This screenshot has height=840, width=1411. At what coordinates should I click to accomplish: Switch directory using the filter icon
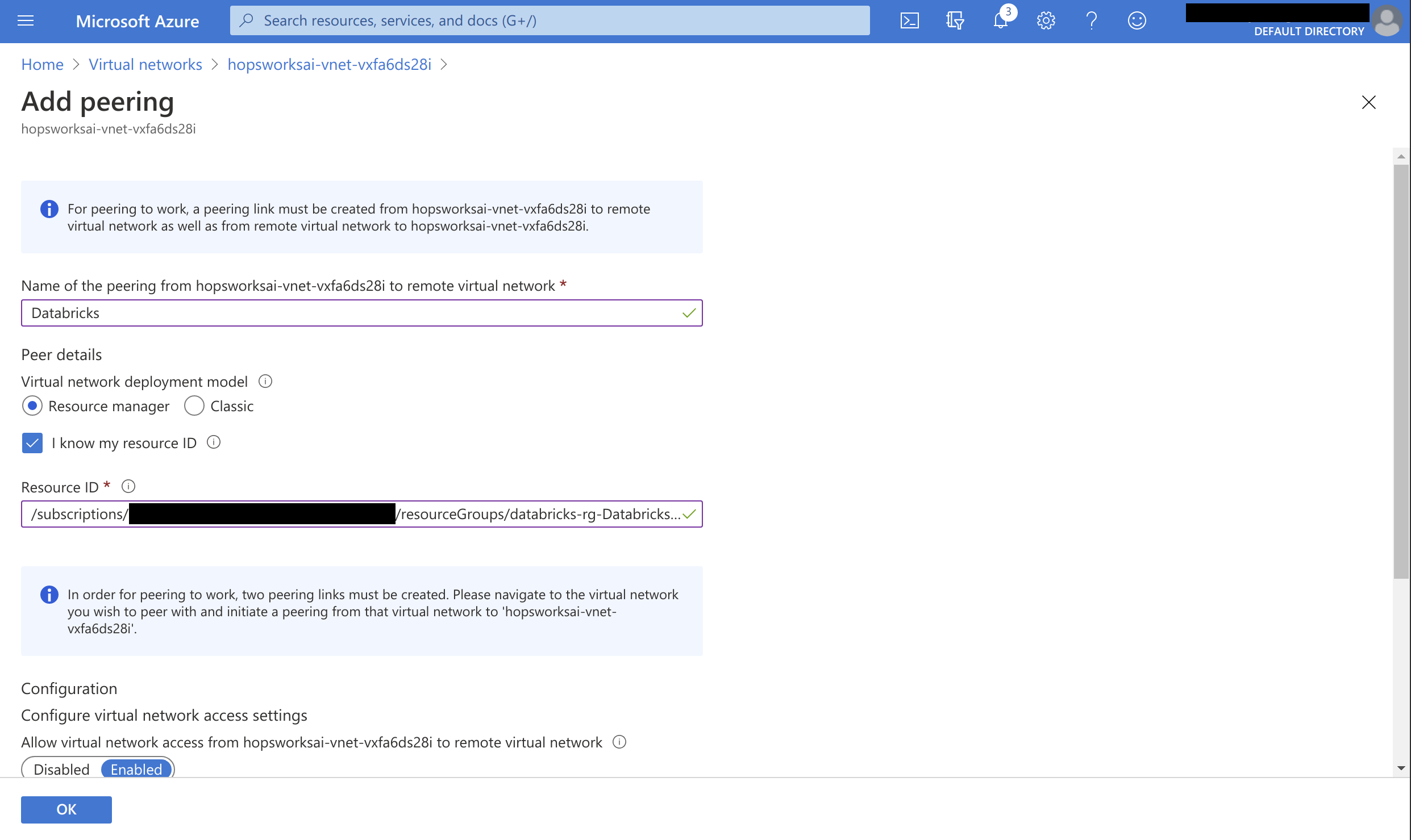click(955, 20)
